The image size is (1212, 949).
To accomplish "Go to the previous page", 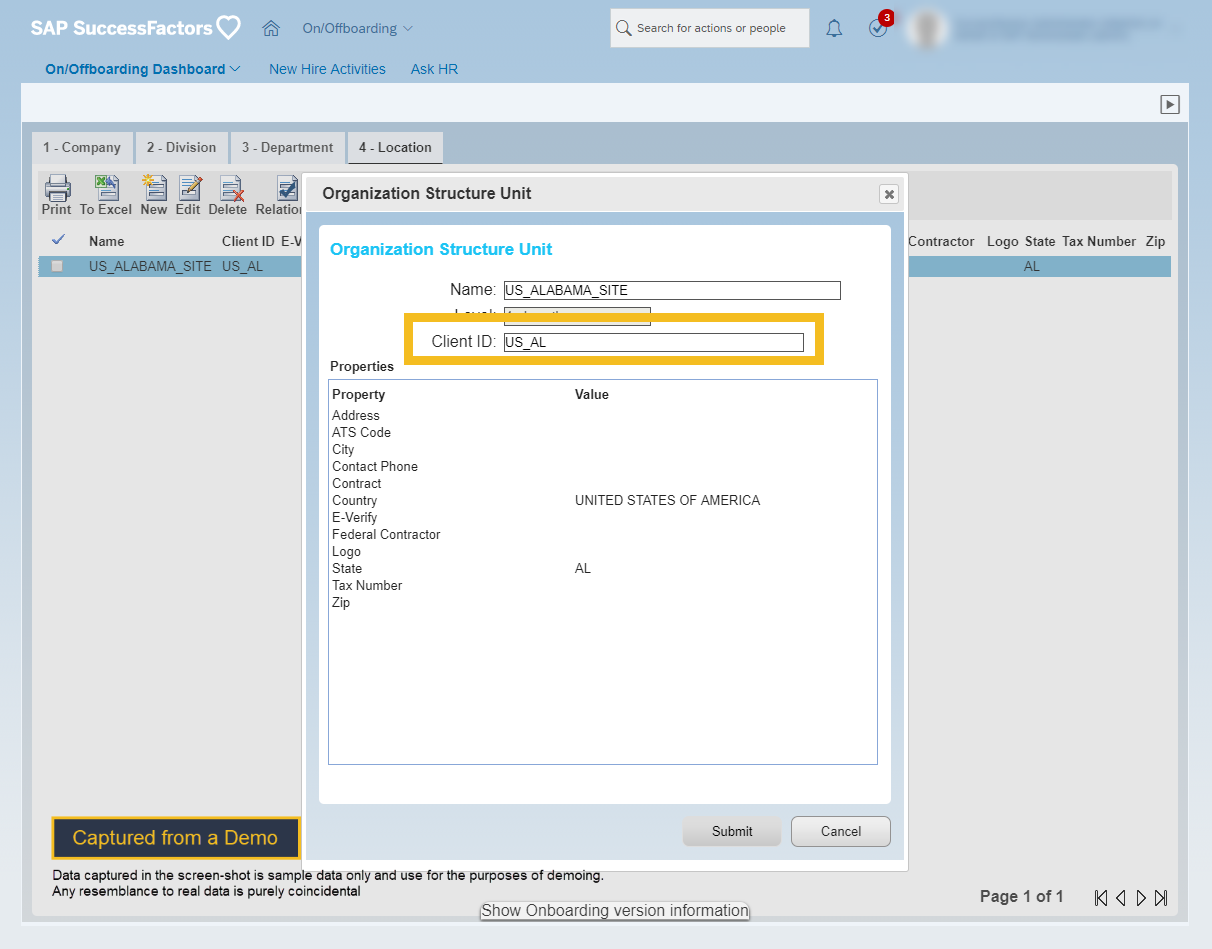I will [1121, 898].
